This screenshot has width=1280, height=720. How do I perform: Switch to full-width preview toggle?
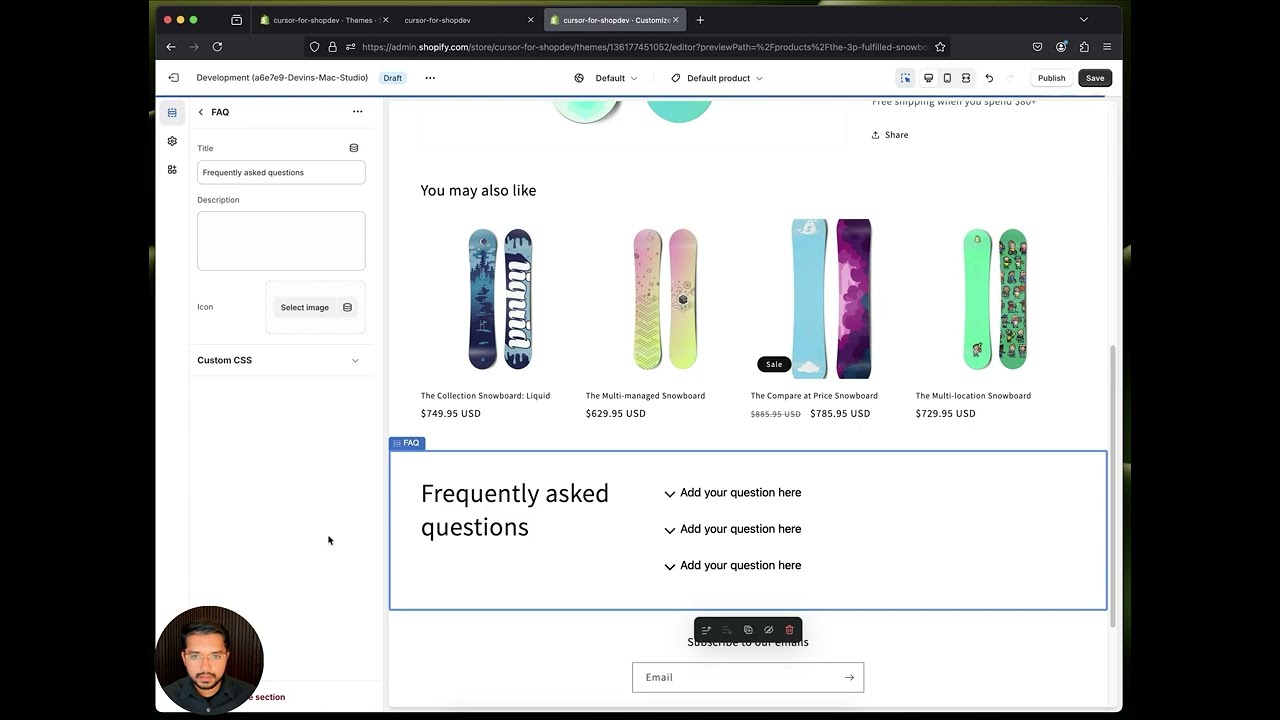click(x=965, y=77)
